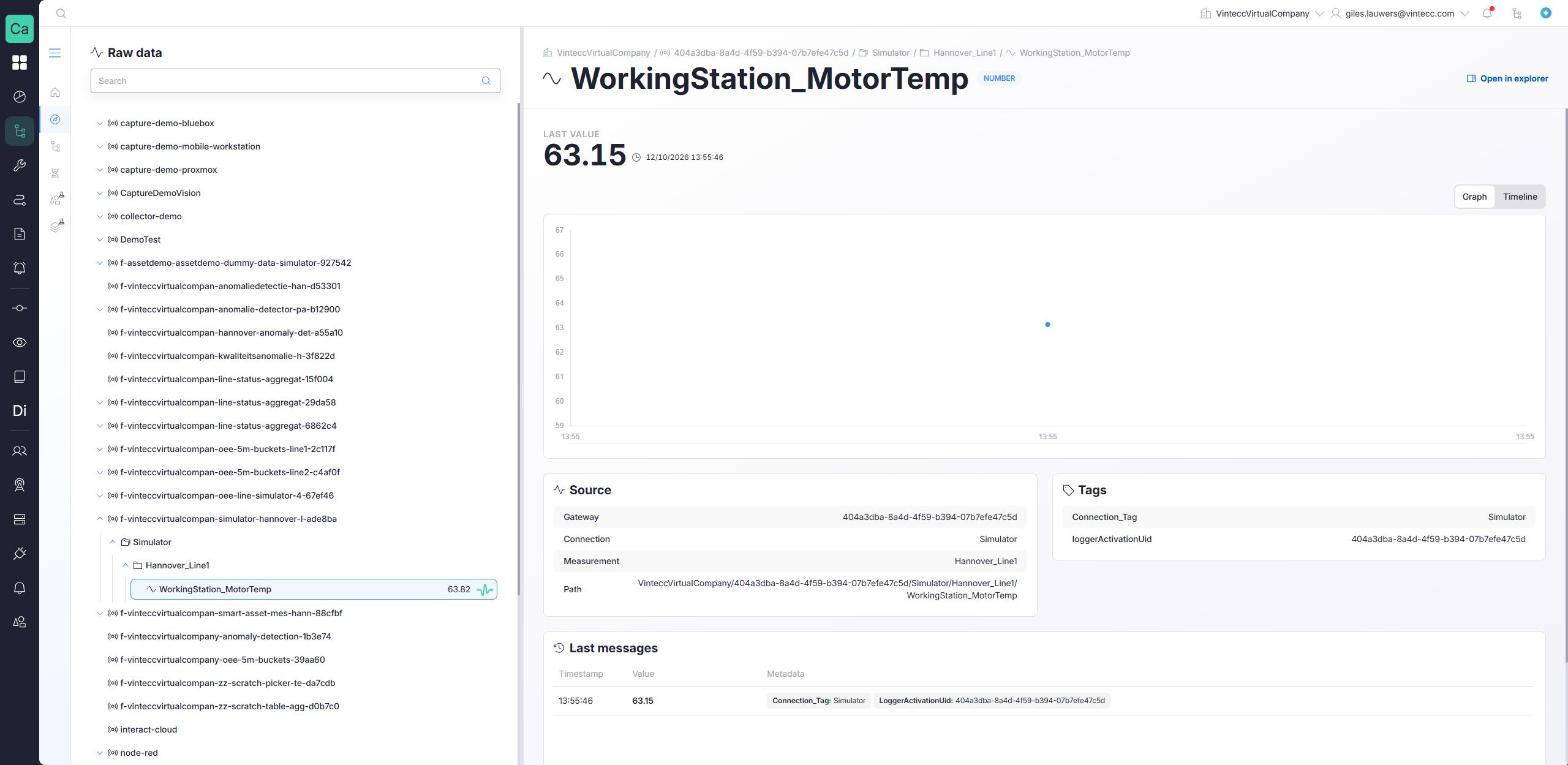Screen dimensions: 1568x765
Task: Click Open in explorer link
Action: click(x=1507, y=78)
